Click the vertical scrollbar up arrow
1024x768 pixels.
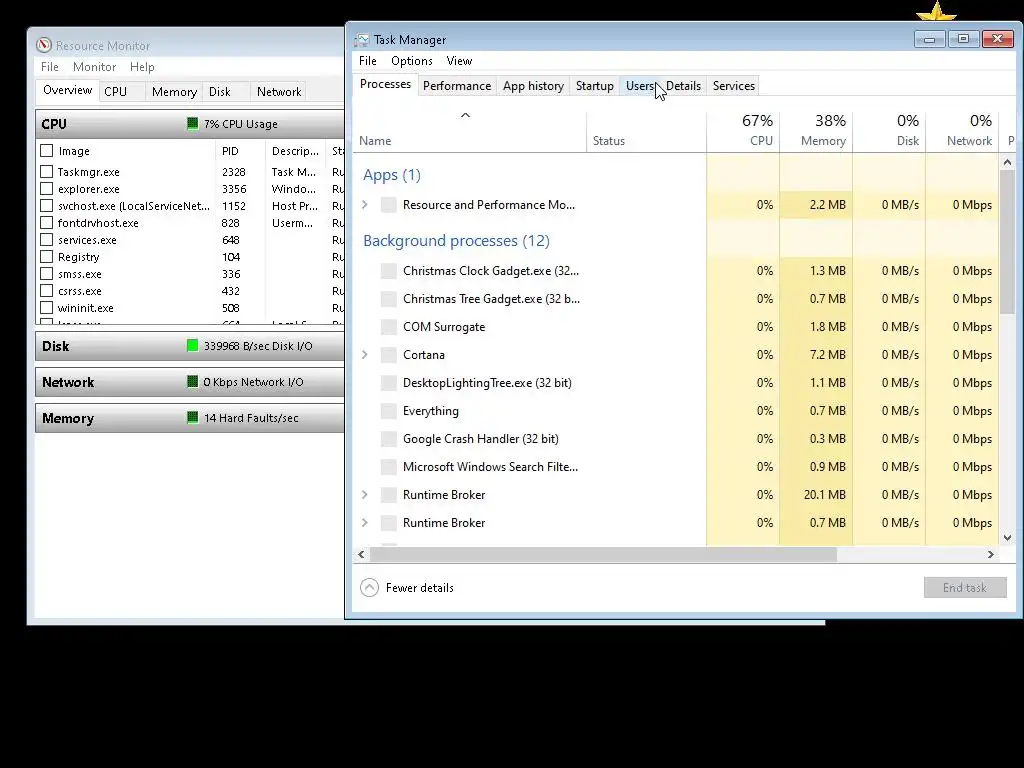pos(1007,162)
